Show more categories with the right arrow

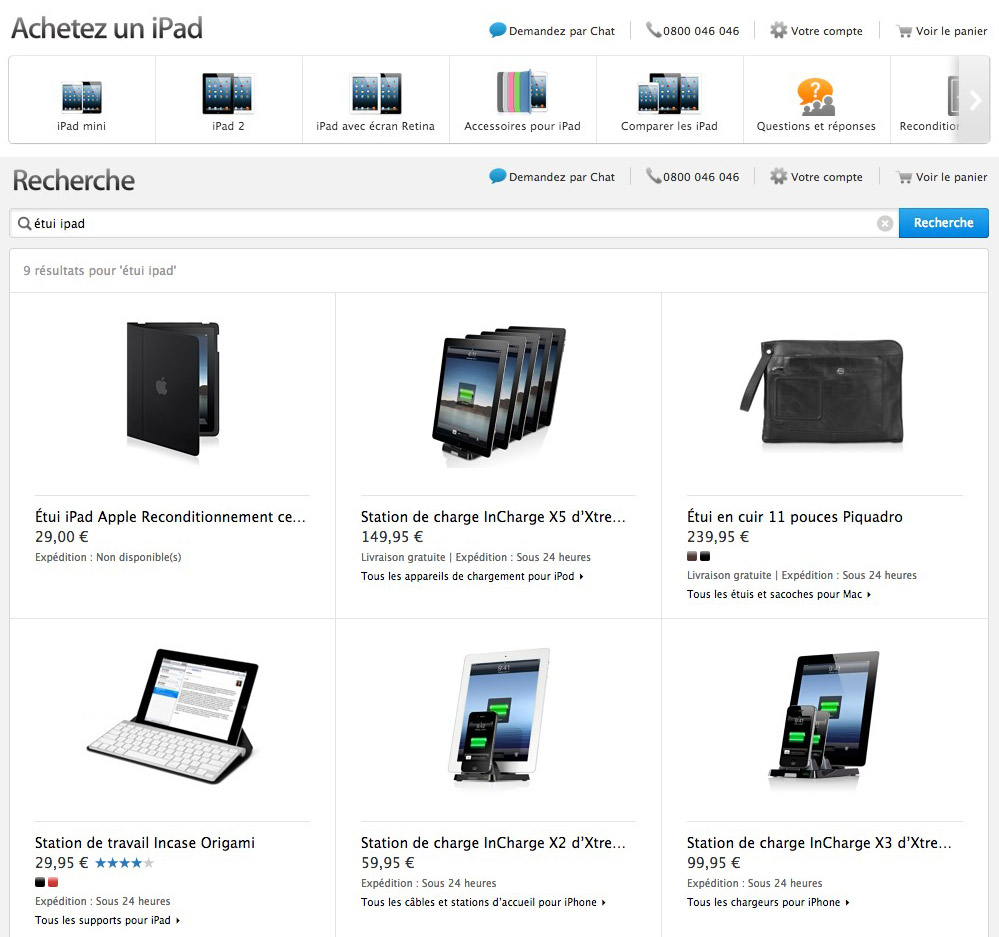coord(975,99)
